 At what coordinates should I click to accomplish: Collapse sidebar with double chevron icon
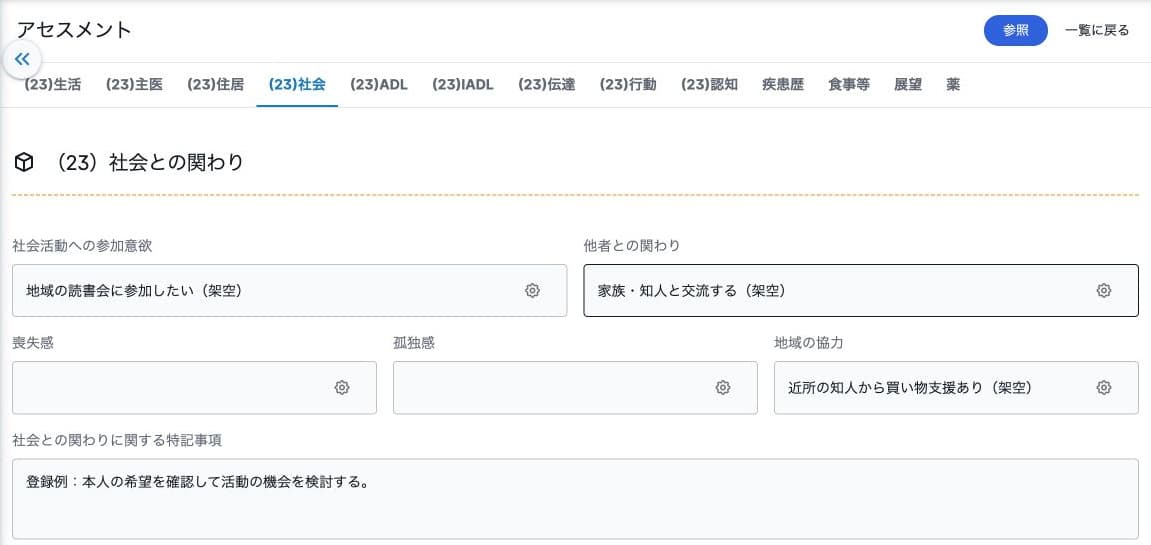(22, 59)
